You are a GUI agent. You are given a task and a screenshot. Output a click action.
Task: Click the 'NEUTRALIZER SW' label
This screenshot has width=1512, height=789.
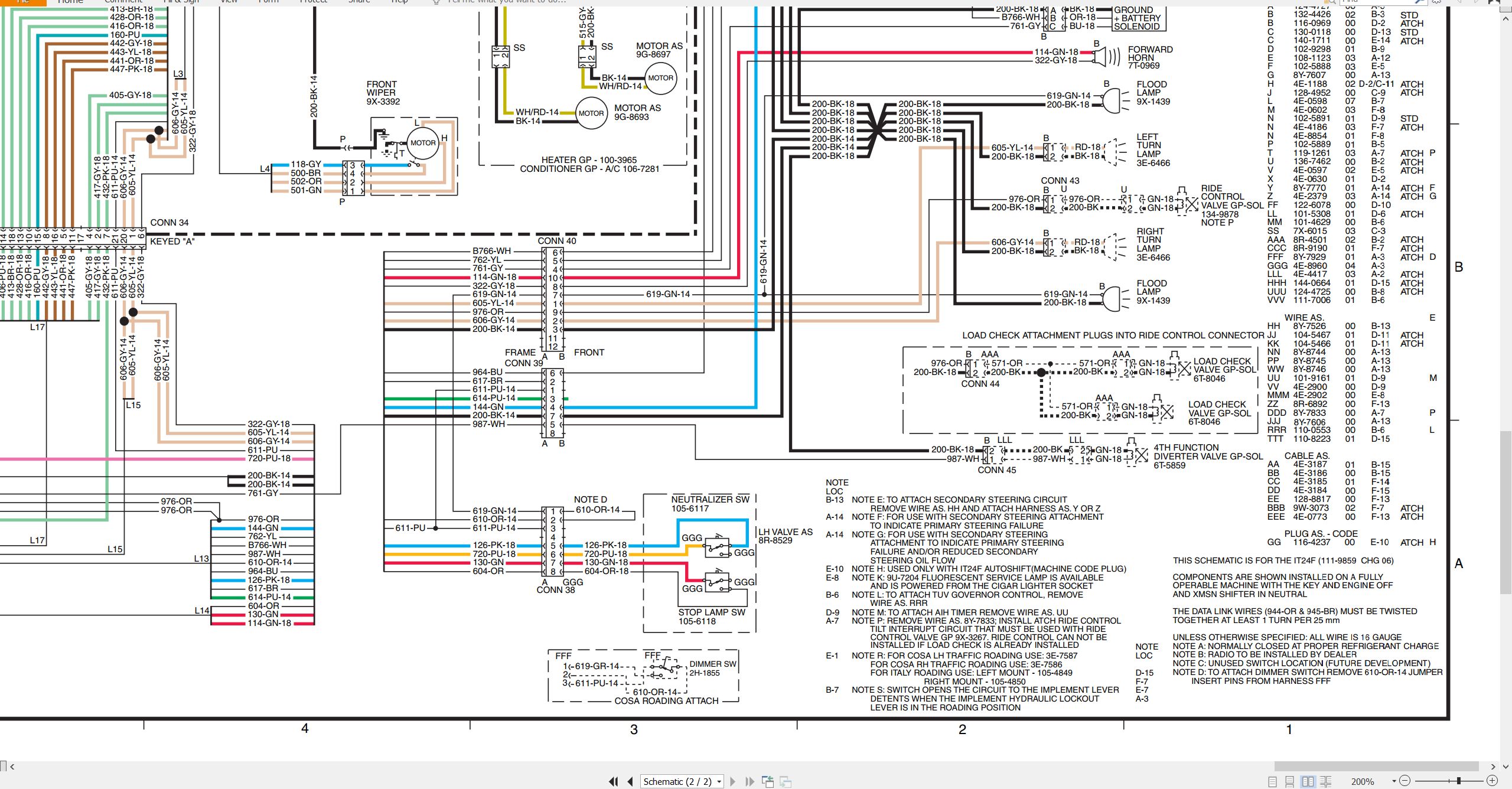(710, 499)
